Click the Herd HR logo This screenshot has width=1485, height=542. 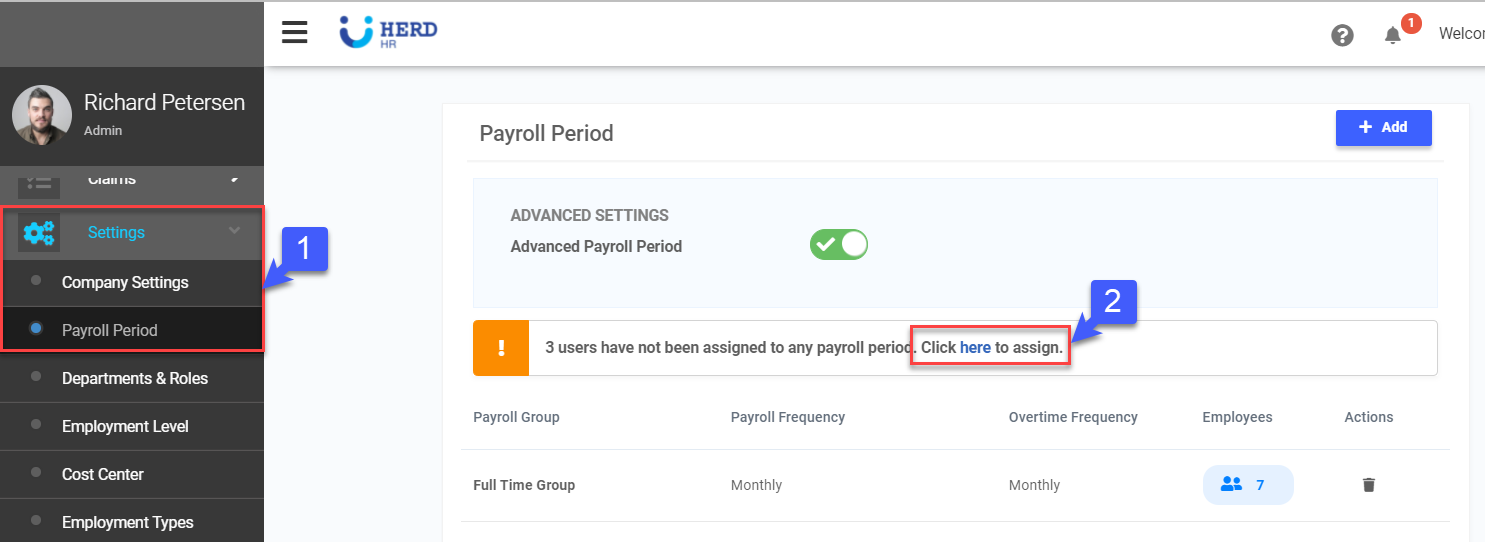(x=388, y=32)
